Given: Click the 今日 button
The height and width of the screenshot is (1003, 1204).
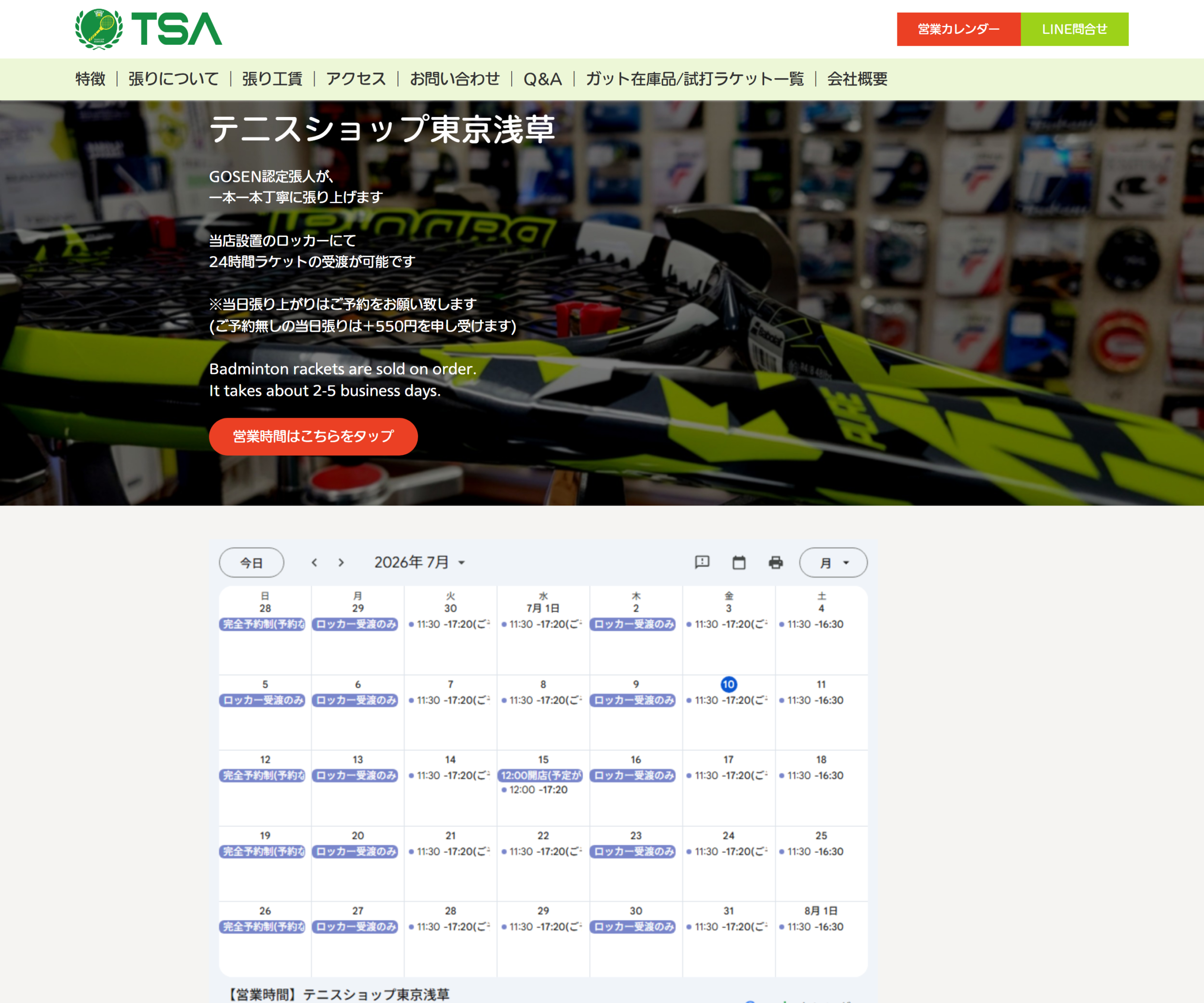Looking at the screenshot, I should [x=251, y=562].
